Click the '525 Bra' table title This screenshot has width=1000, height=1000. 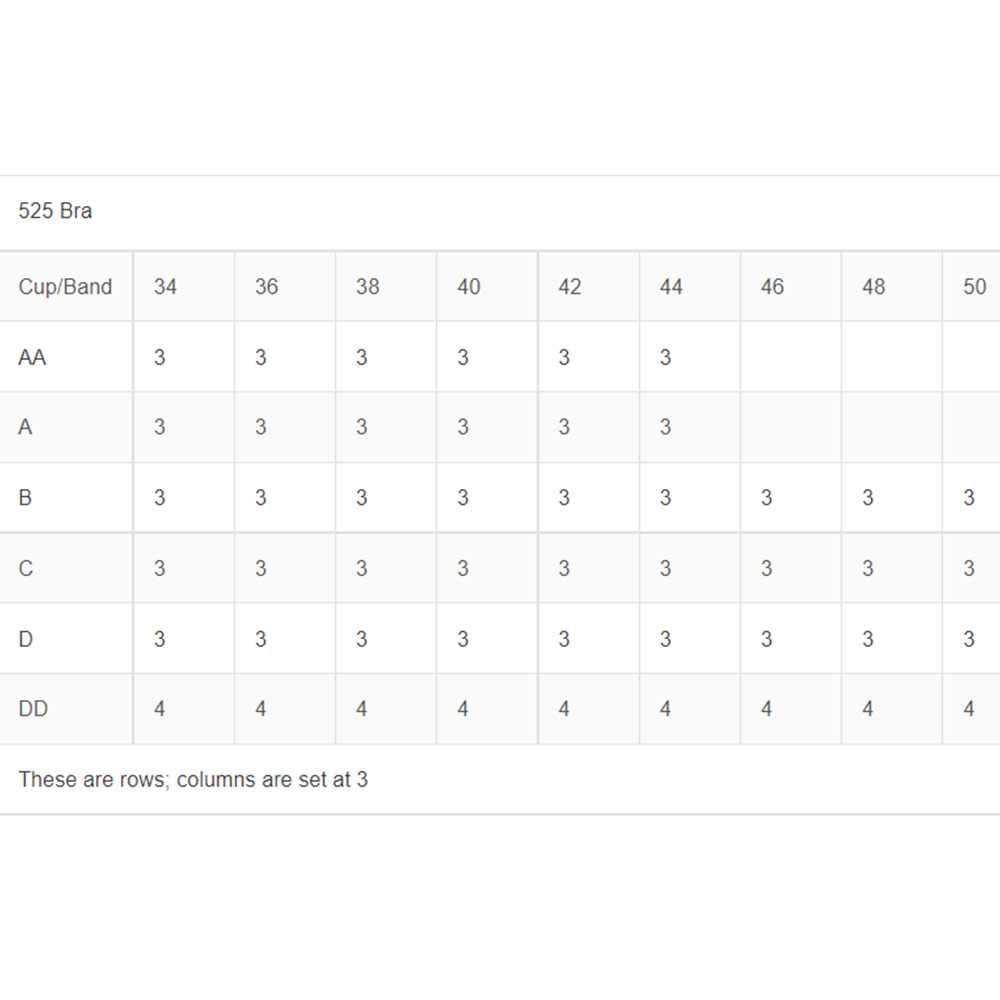tap(55, 212)
